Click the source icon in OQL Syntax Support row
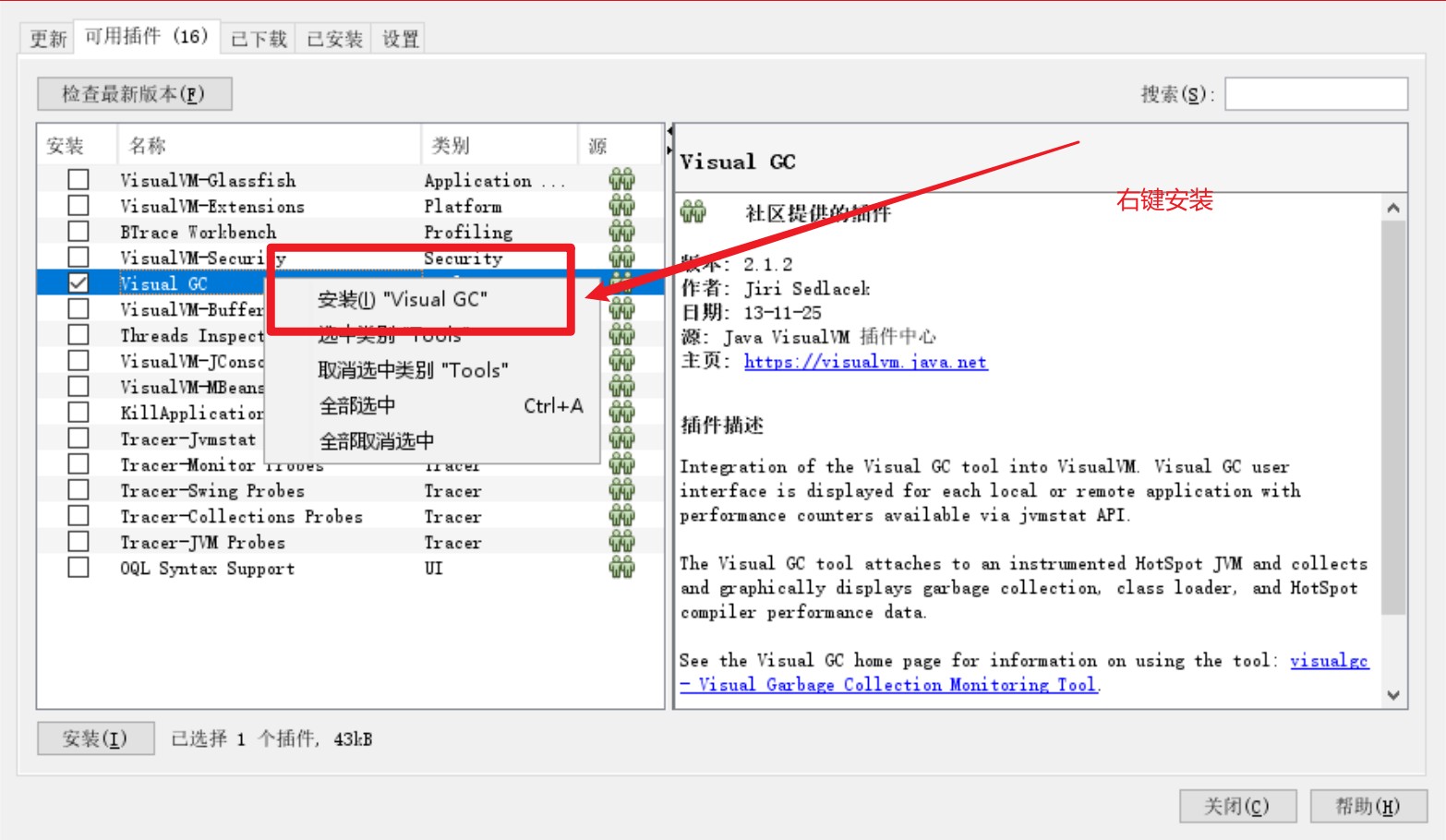Image resolution: width=1446 pixels, height=840 pixels. (622, 568)
